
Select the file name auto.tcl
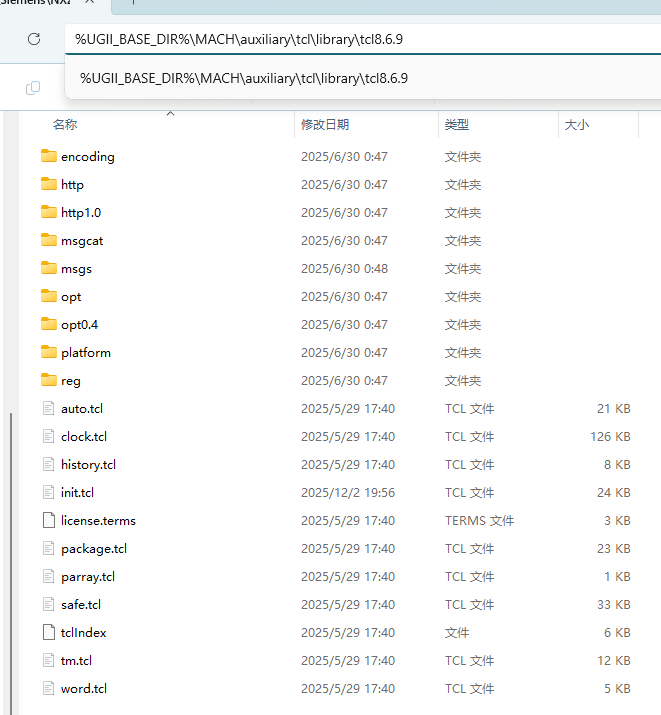click(x=82, y=409)
